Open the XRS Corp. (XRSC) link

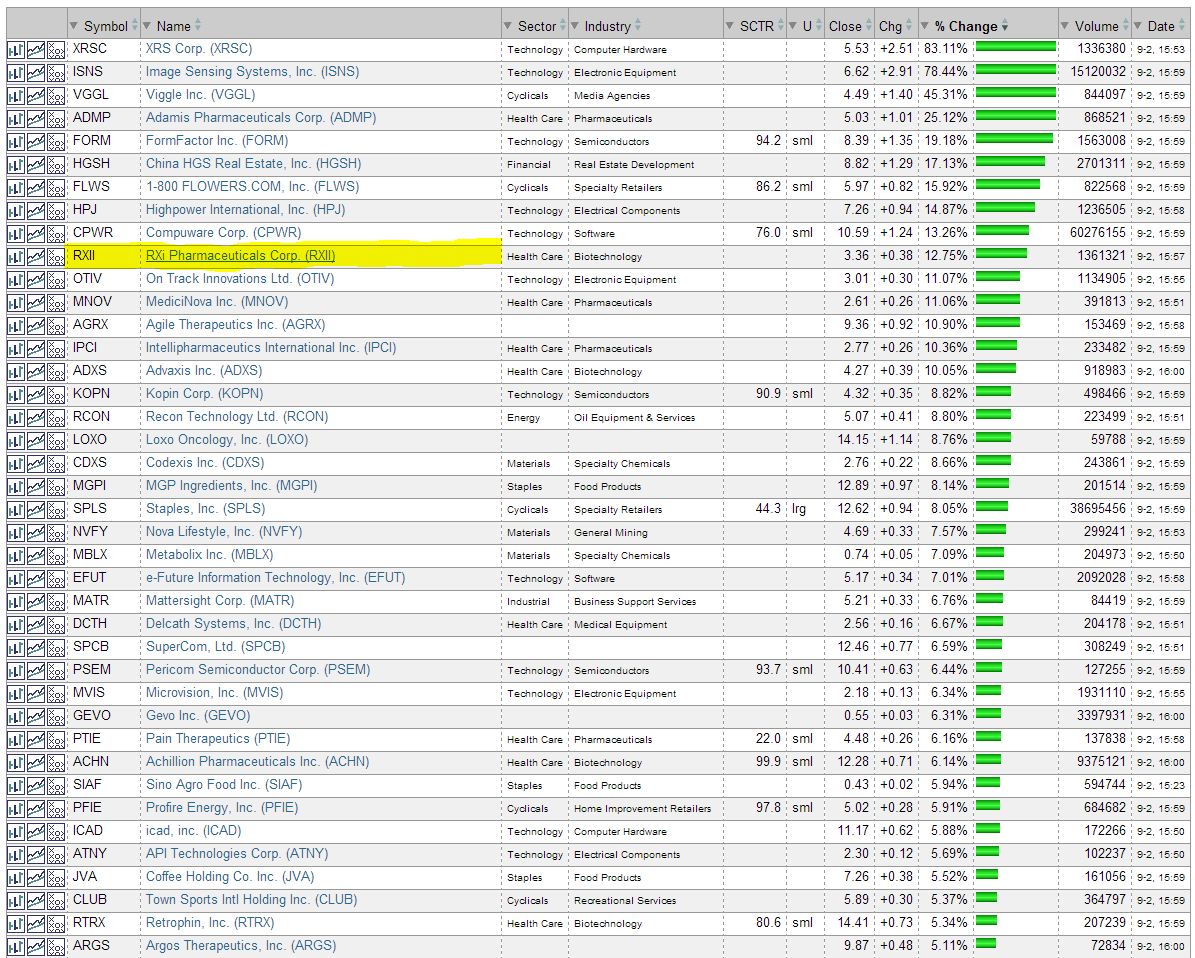[x=199, y=49]
